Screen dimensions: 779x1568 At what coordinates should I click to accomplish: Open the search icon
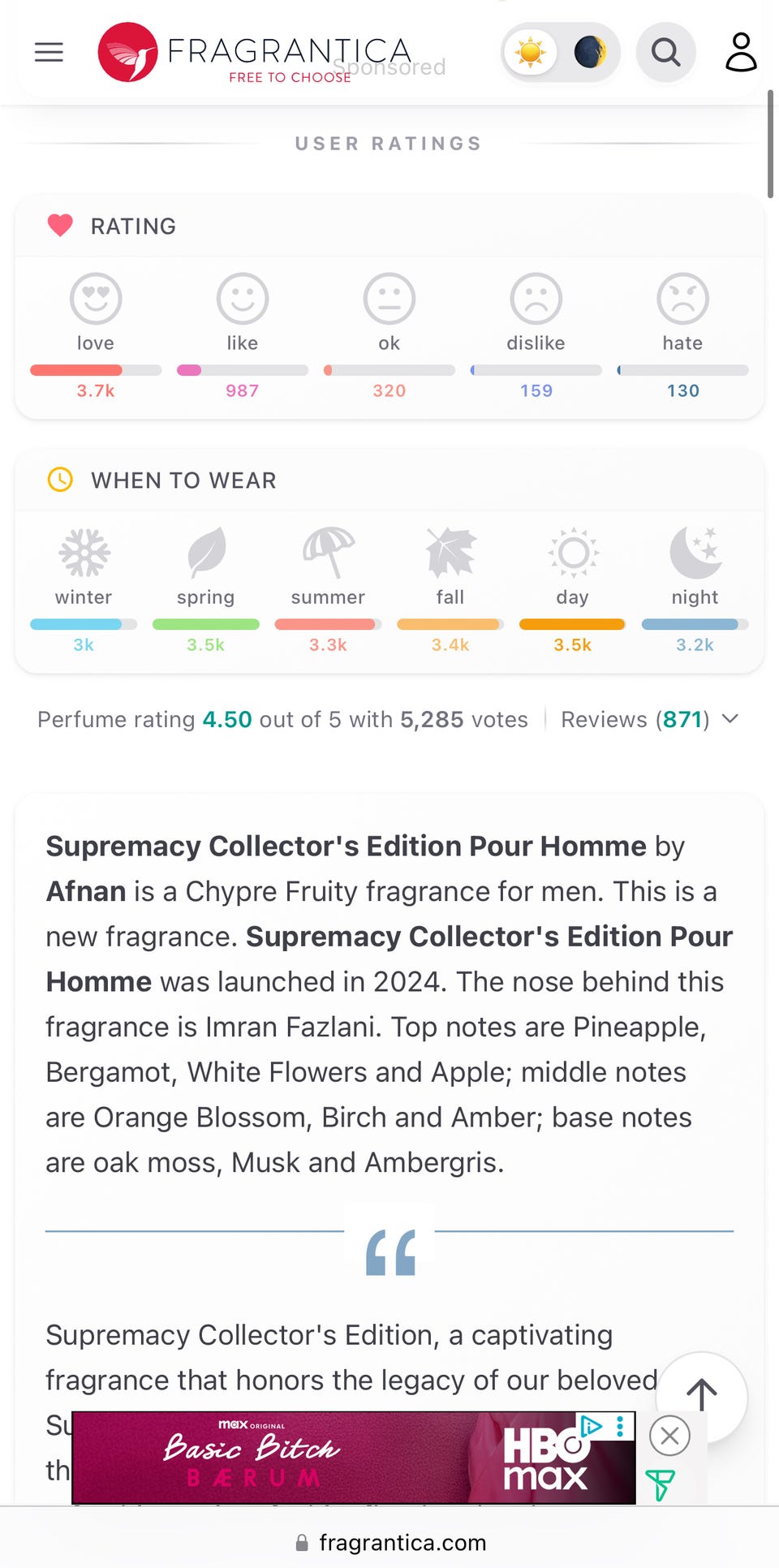(x=665, y=53)
